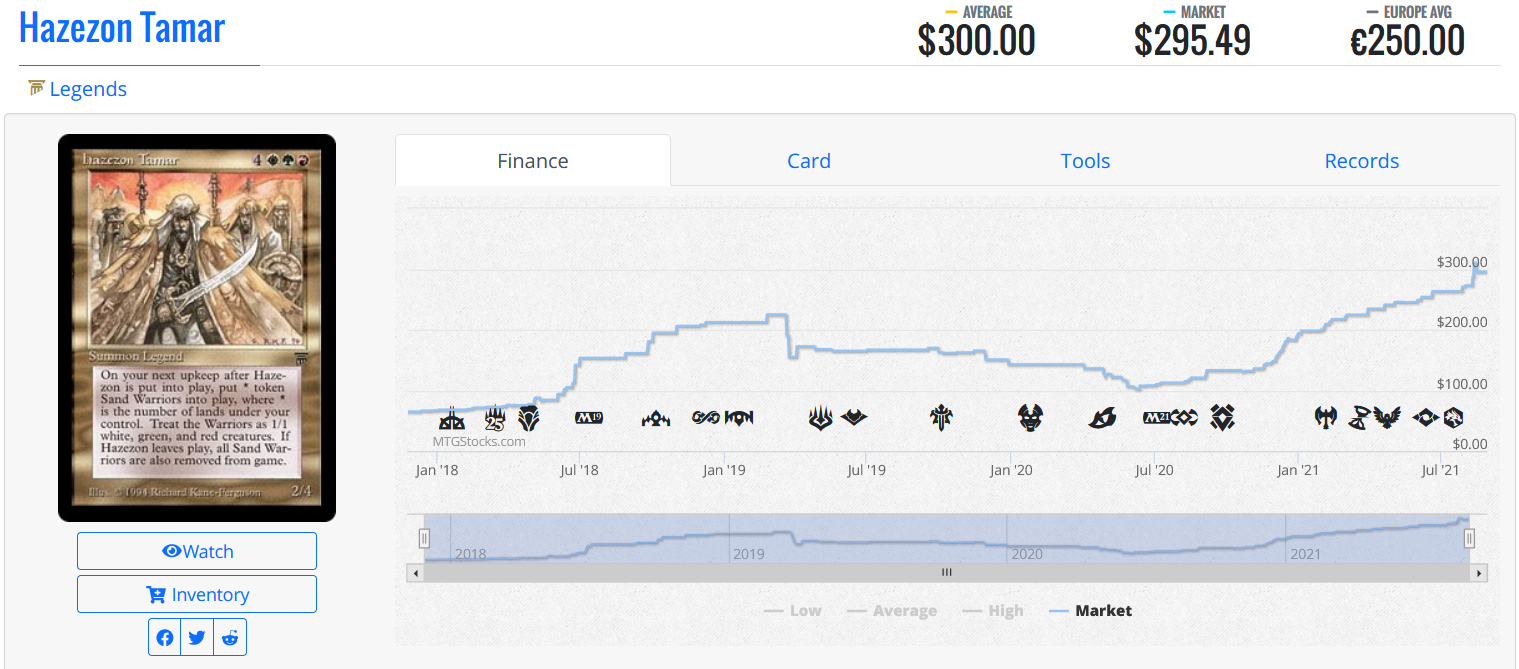1519x669 pixels.
Task: Enable the High price series in legend
Action: tap(993, 611)
